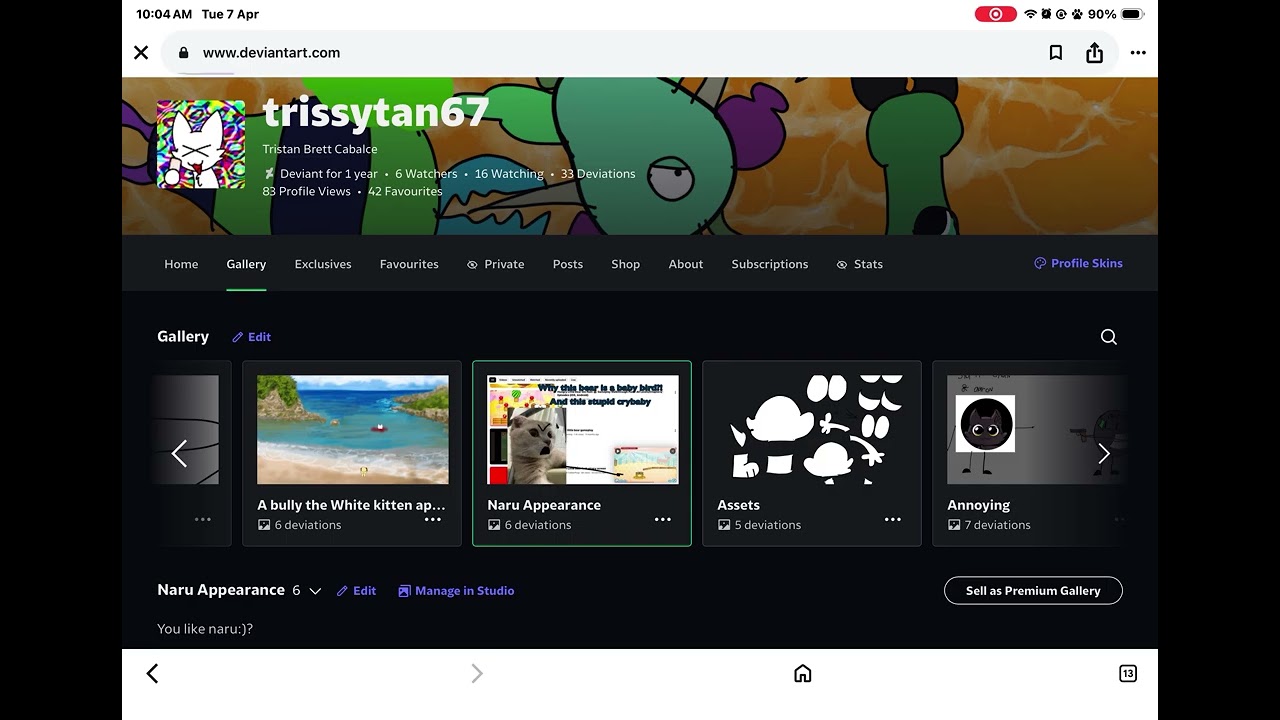Open the About tab

[686, 264]
